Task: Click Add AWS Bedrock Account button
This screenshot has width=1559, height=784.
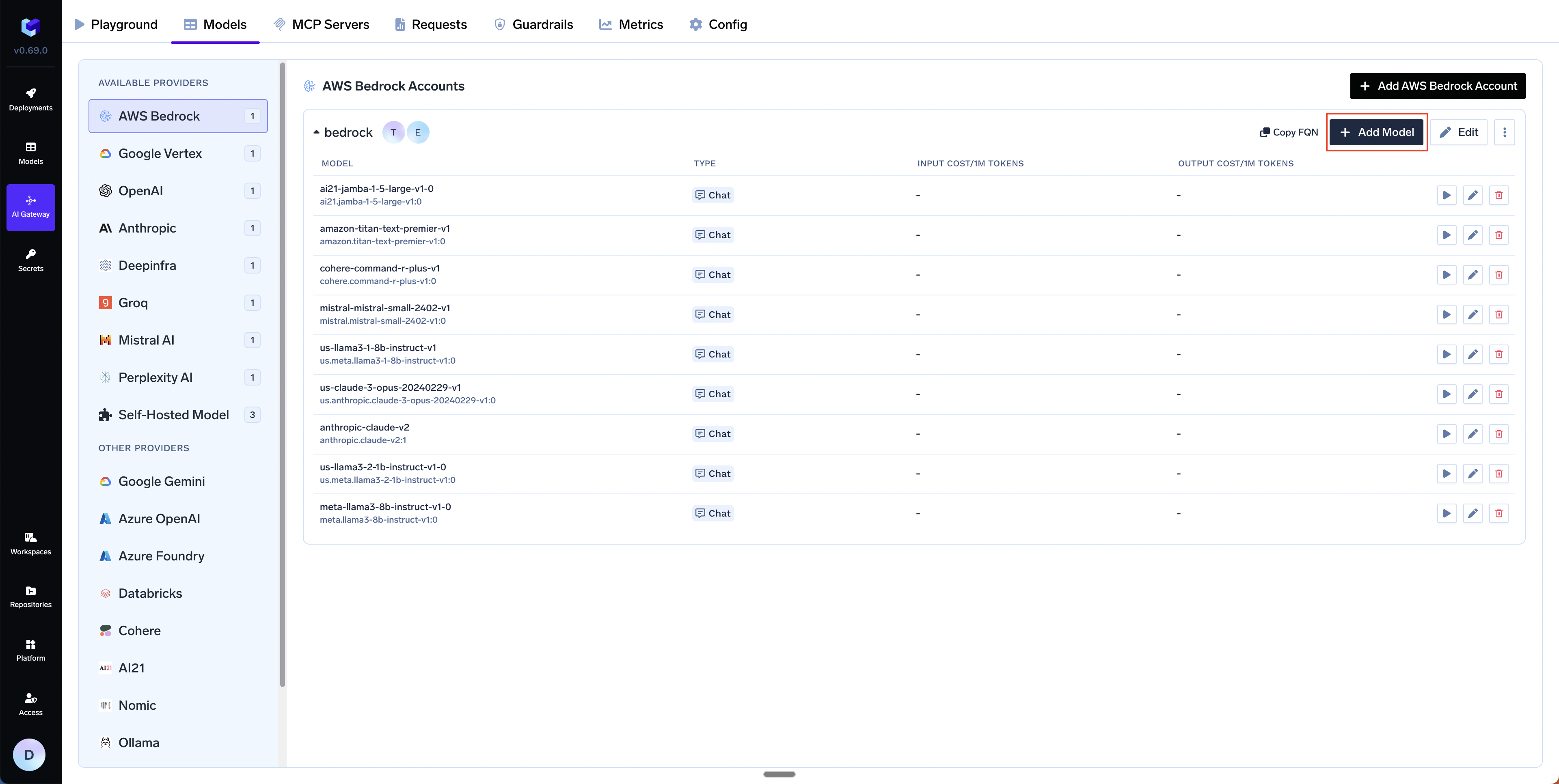Action: (1437, 86)
